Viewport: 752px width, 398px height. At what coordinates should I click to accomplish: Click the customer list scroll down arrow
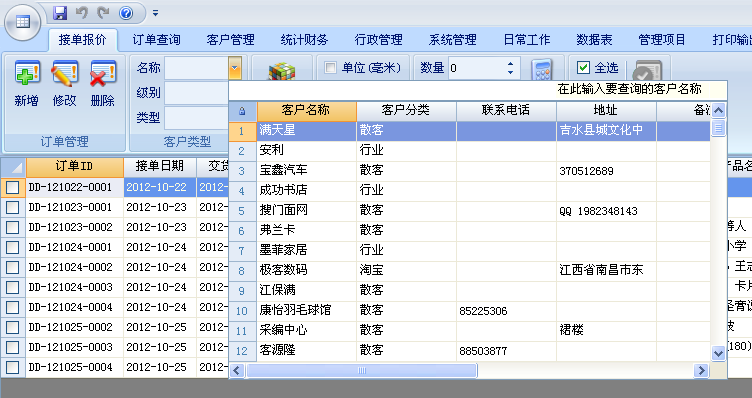click(x=718, y=354)
